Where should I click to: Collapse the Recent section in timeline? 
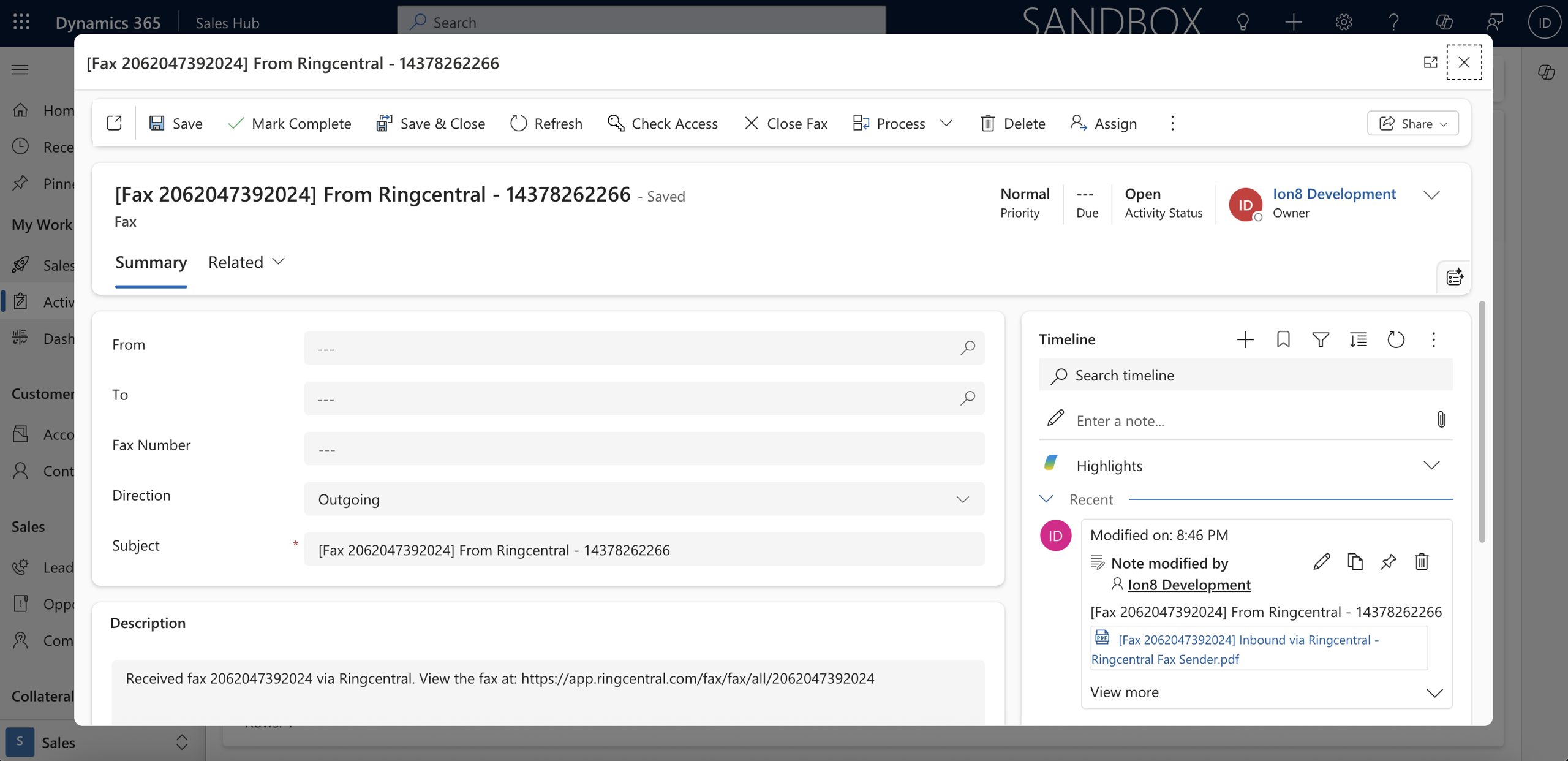[x=1046, y=499]
